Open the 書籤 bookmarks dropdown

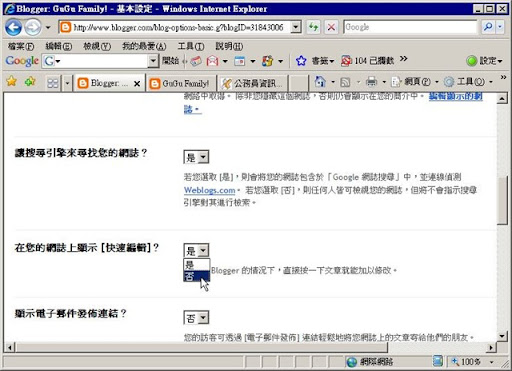pyautogui.click(x=323, y=61)
